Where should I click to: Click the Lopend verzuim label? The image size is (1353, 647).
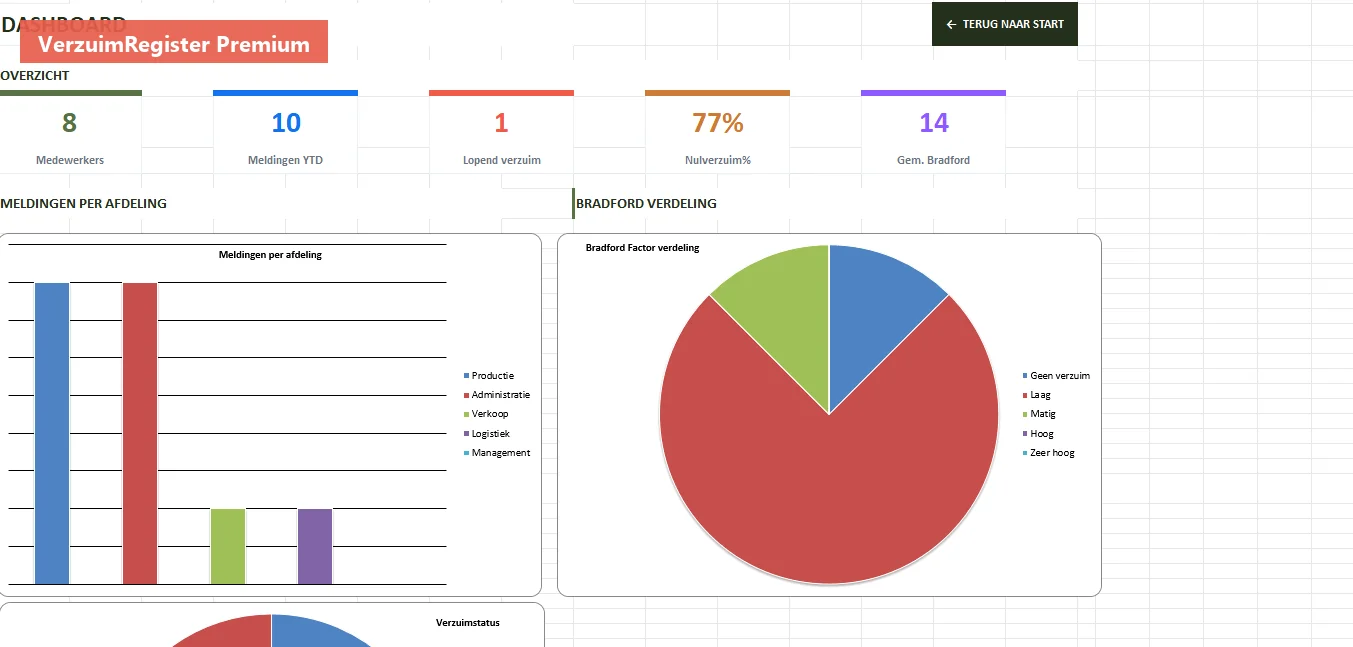pos(501,160)
